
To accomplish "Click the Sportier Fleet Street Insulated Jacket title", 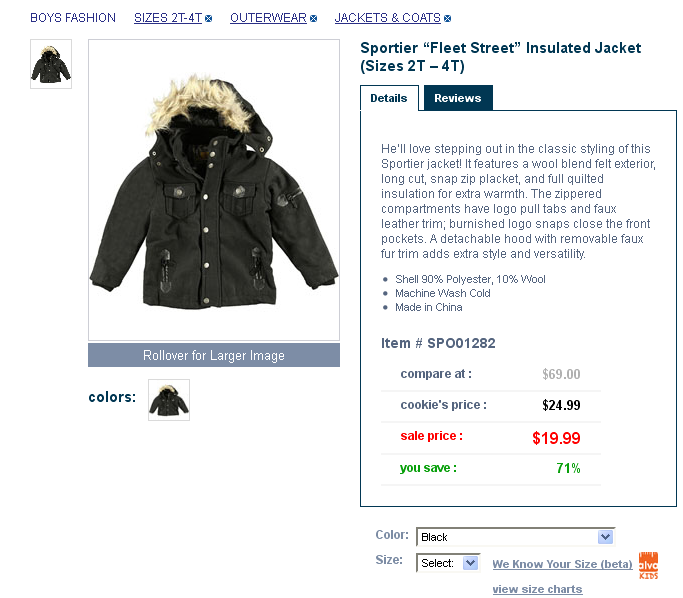I will tap(500, 57).
